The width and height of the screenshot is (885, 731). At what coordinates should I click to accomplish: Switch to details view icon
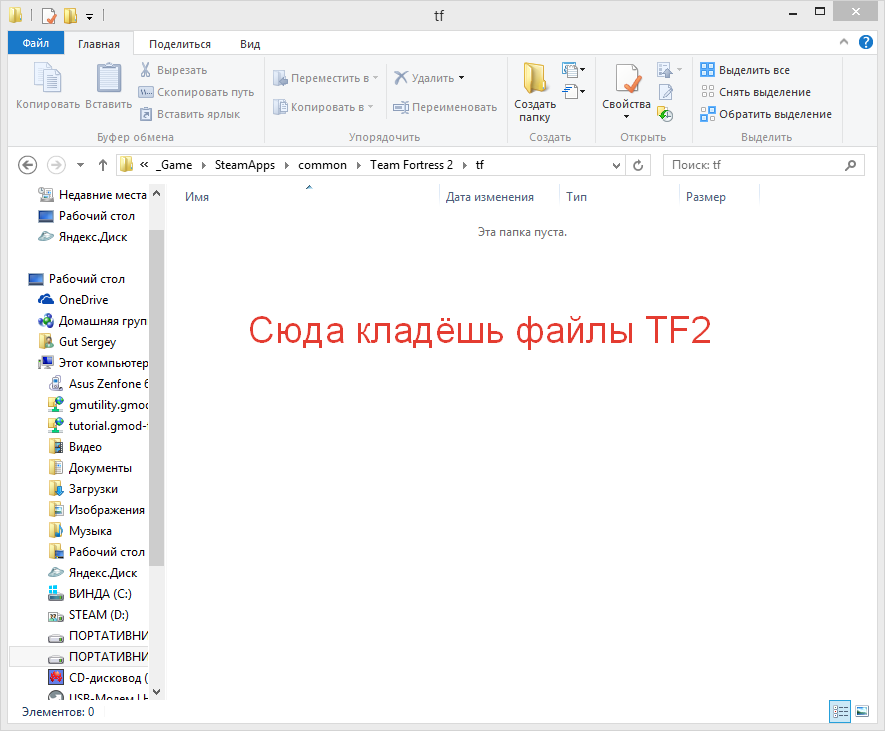coord(840,711)
